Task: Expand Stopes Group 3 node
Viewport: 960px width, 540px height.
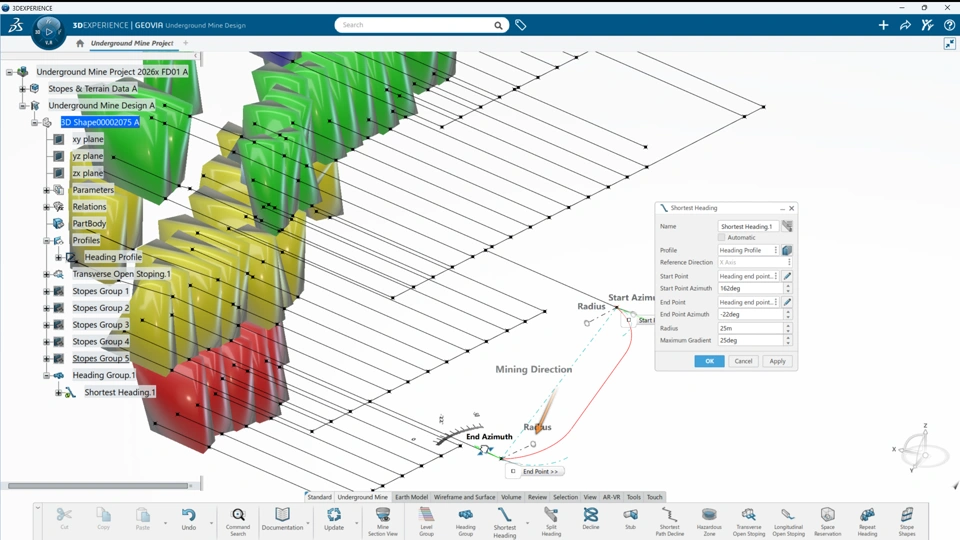Action: tap(47, 325)
